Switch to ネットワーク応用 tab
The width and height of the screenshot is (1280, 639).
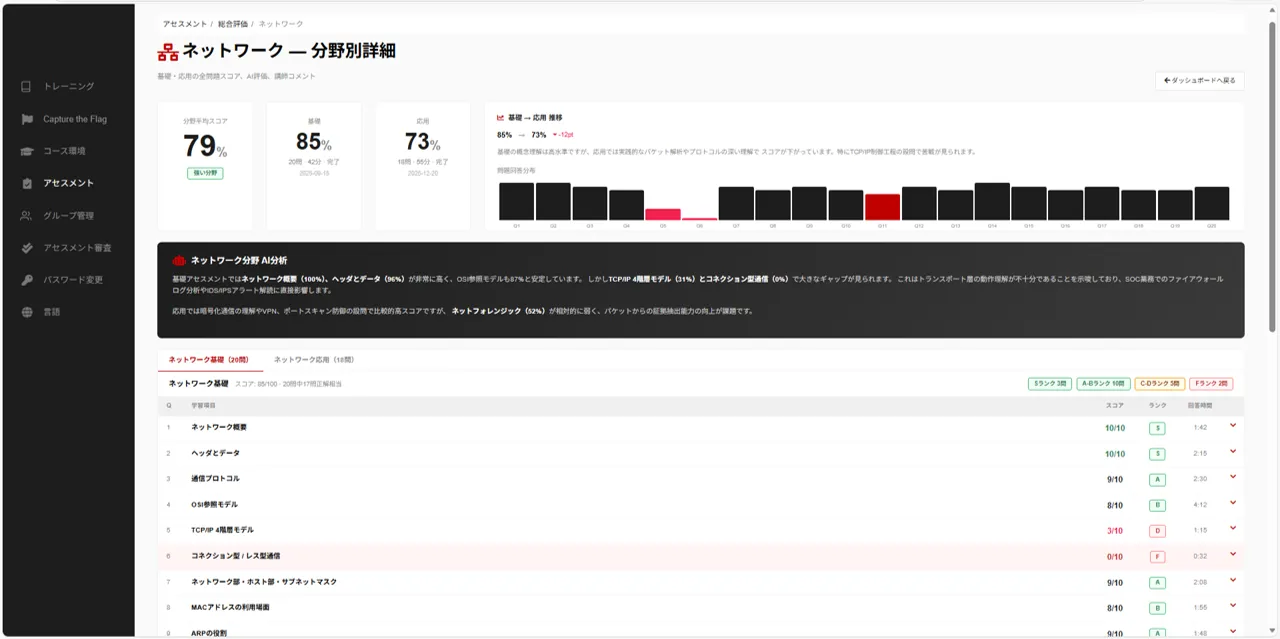pos(313,360)
